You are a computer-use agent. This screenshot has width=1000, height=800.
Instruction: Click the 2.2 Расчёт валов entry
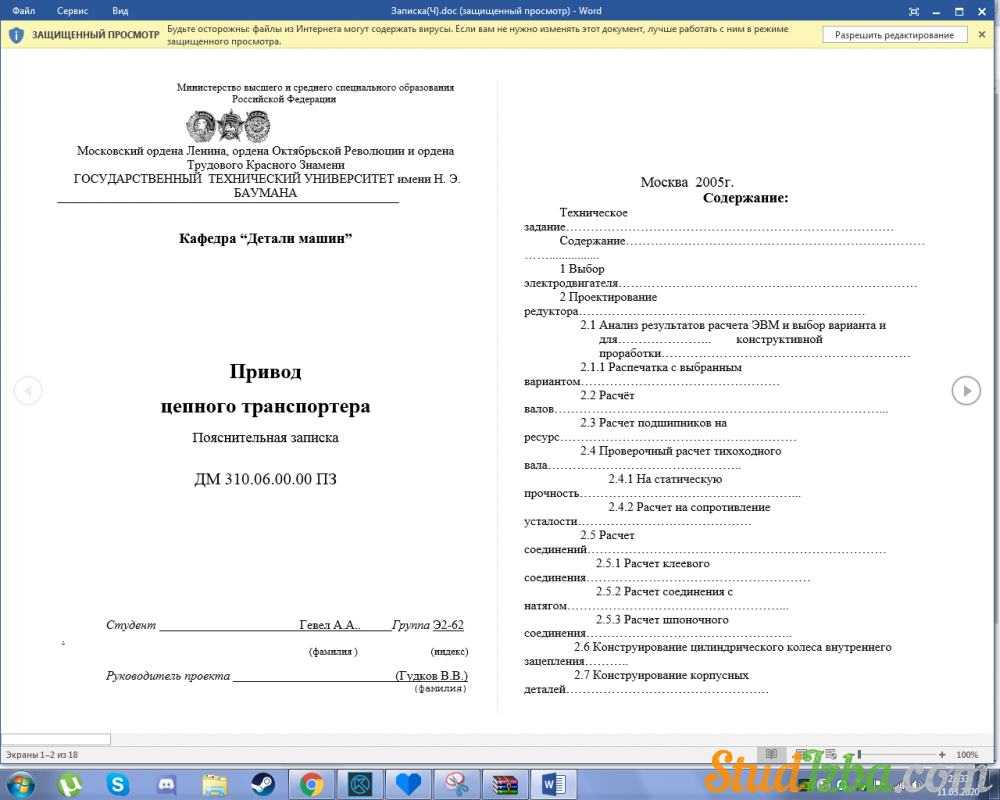(x=705, y=403)
